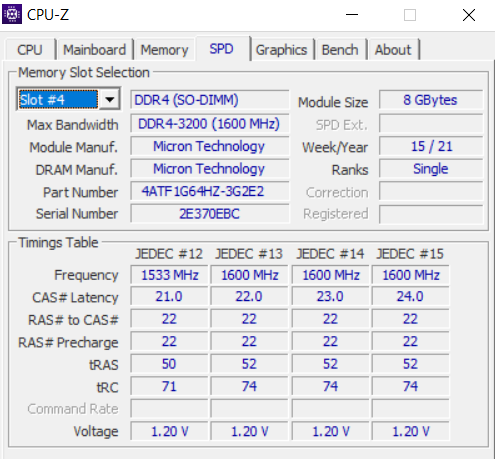
Task: Click JEDEC #14 RAS# Precharge 22 cell
Action: click(330, 341)
